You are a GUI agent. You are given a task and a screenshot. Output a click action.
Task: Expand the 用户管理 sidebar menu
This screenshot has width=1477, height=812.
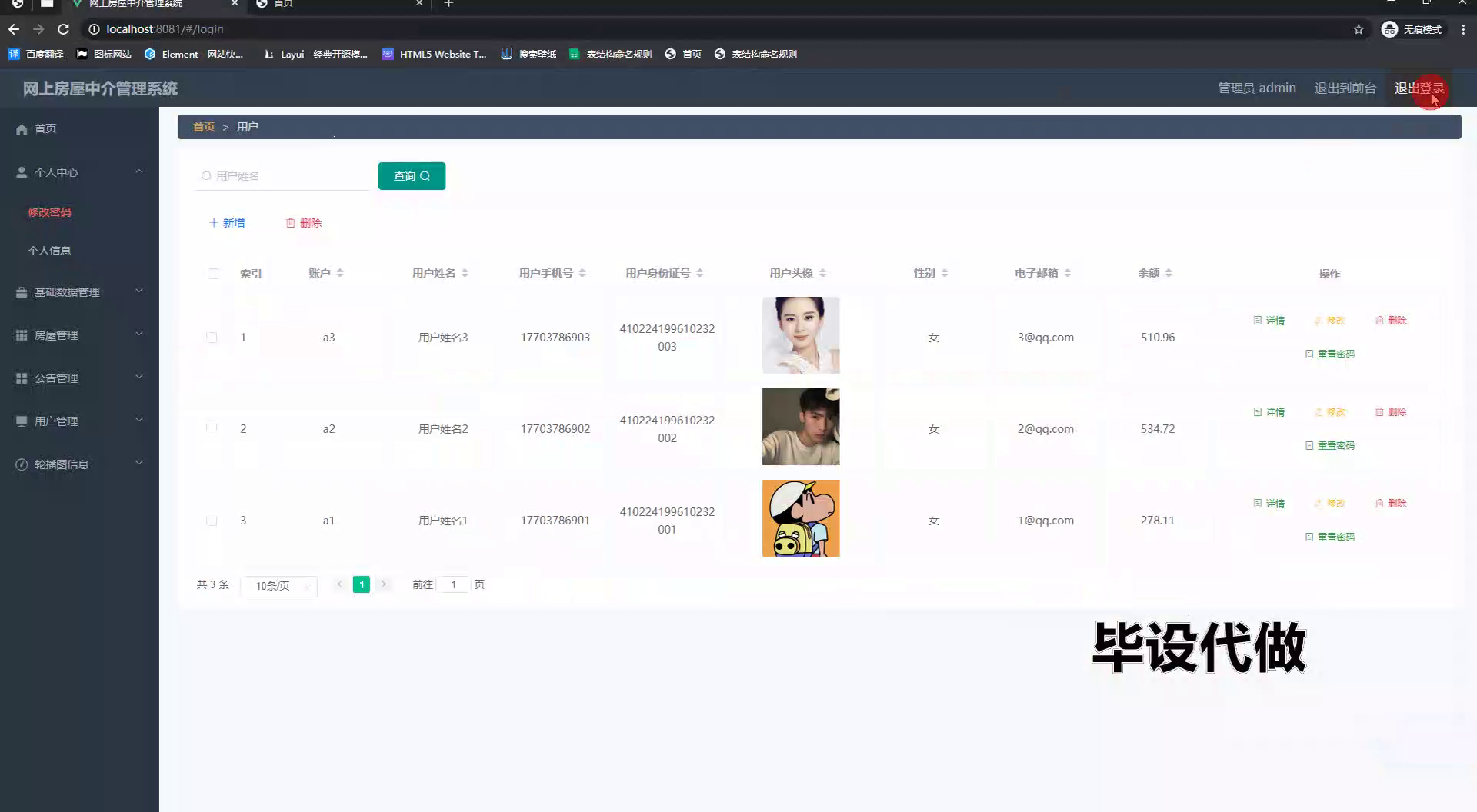[x=79, y=421]
